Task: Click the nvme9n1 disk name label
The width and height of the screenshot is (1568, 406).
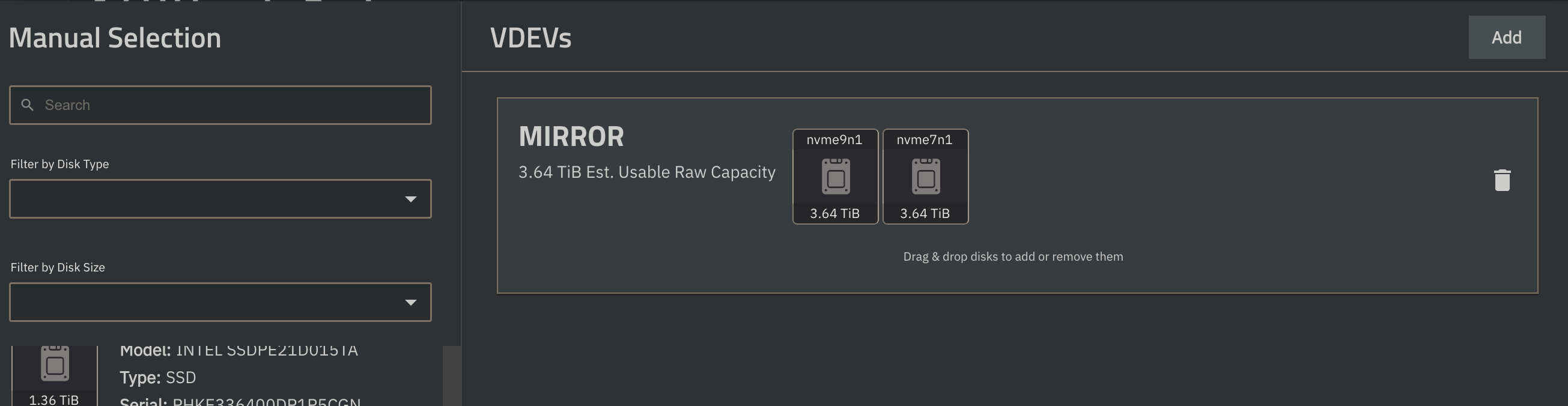Action: (x=834, y=140)
